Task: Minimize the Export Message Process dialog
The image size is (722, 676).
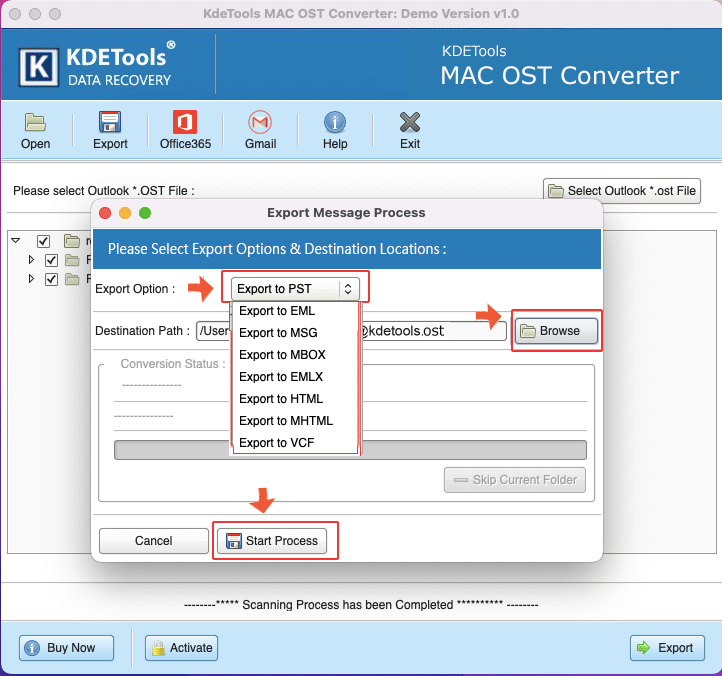Action: pyautogui.click(x=125, y=213)
